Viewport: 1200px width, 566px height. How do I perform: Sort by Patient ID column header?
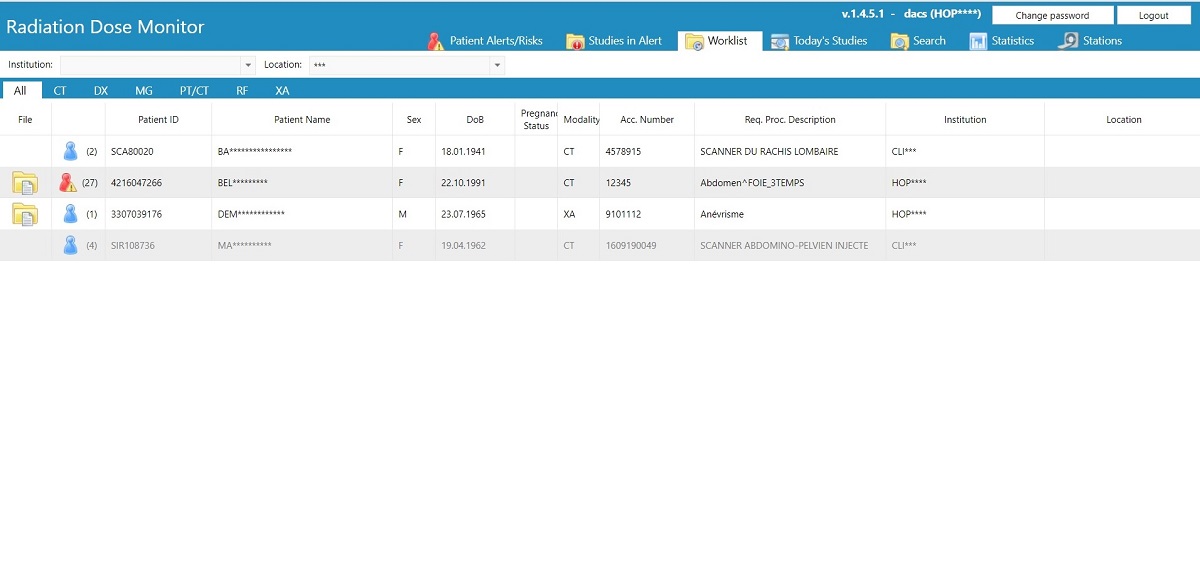pyautogui.click(x=158, y=120)
